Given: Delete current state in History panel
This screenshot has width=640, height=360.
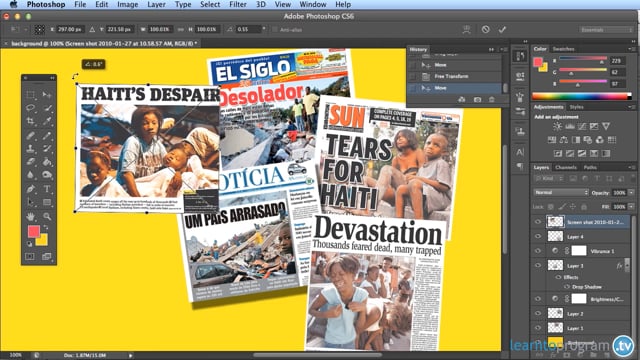Looking at the screenshot, I should coord(491,100).
